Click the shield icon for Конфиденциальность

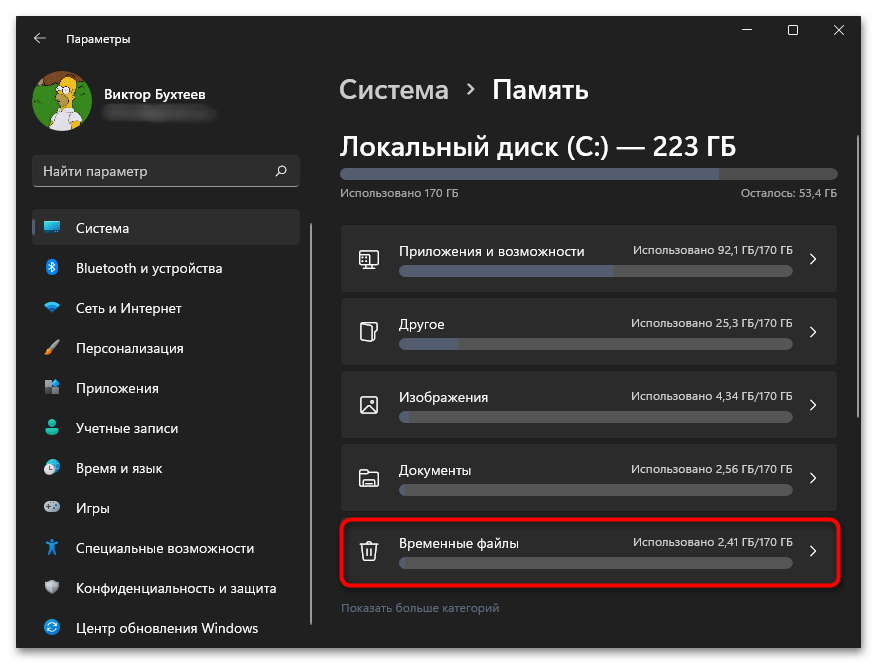pyautogui.click(x=52, y=587)
